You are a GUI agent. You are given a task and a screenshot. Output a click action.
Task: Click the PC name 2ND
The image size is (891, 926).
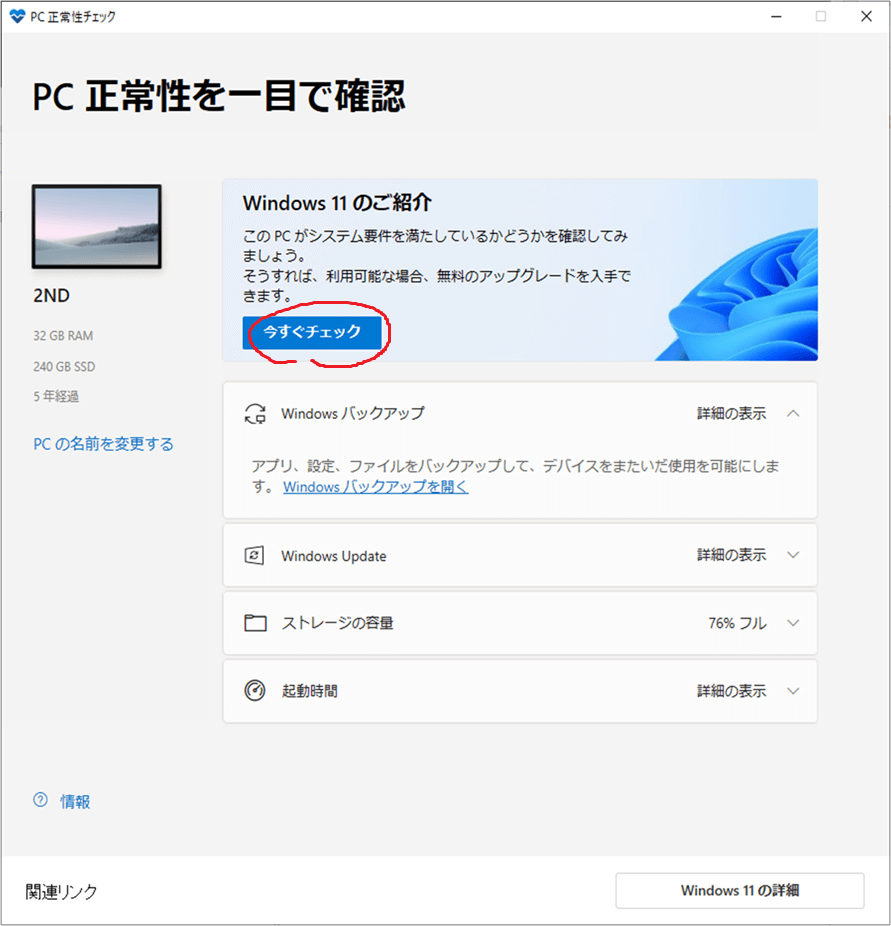pyautogui.click(x=51, y=295)
